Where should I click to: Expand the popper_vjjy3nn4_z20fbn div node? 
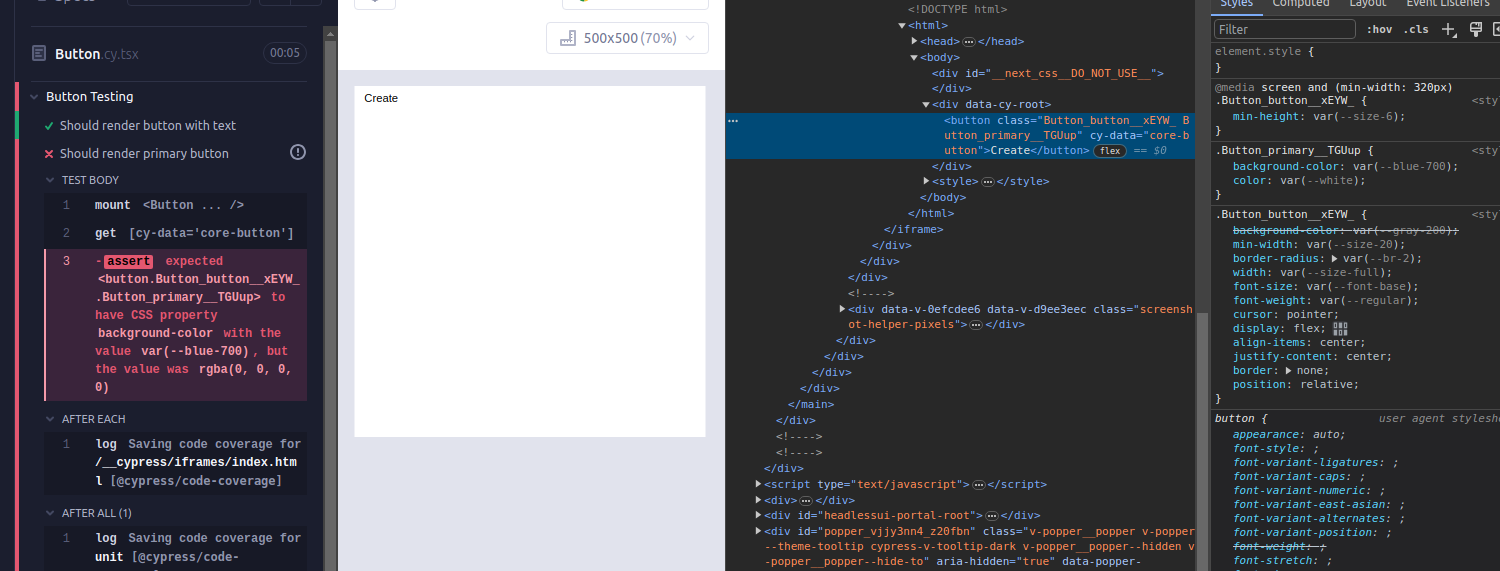point(758,532)
